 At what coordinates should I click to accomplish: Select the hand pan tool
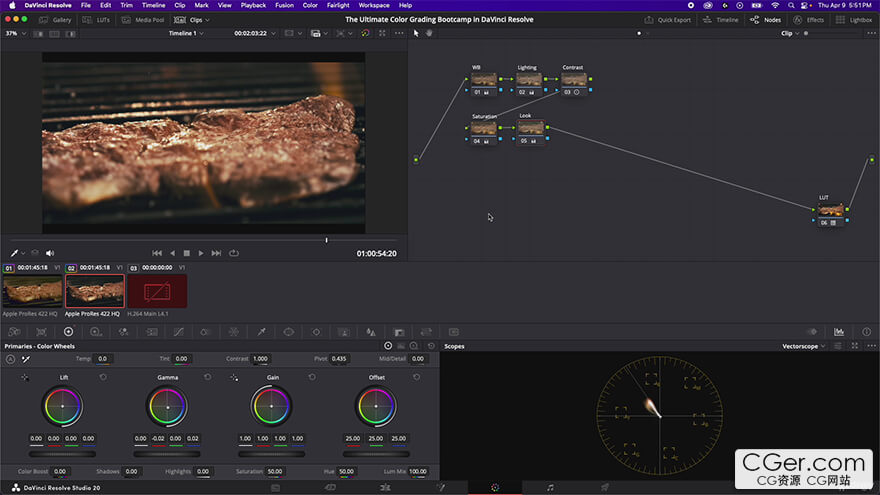coord(429,34)
